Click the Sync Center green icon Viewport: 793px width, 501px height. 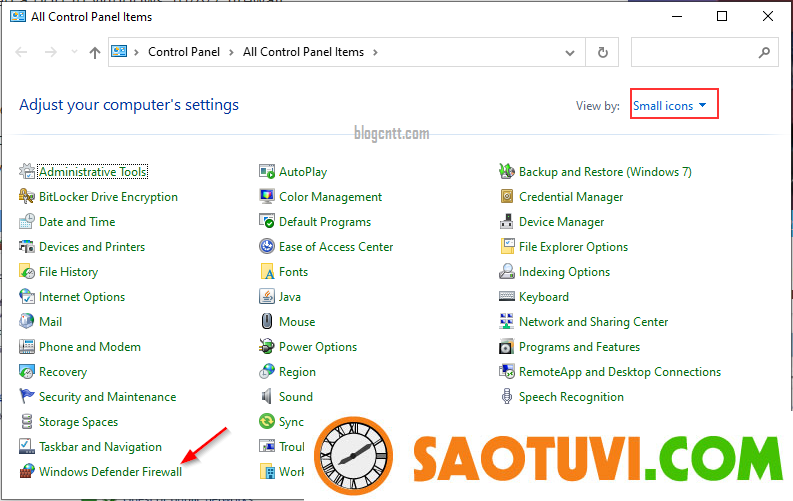267,422
